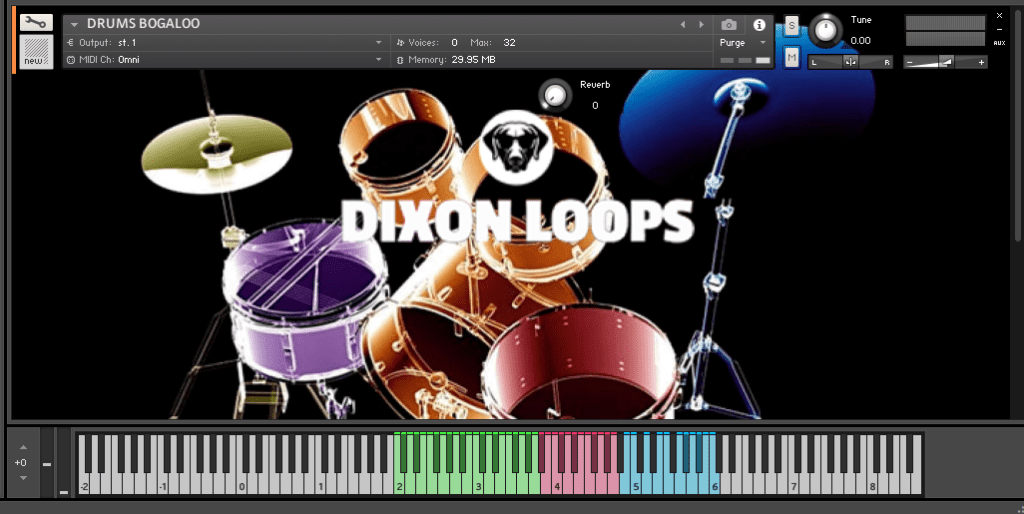Screen dimensions: 1024x514
Task: Select the next instrument arrow
Action: tap(698, 24)
